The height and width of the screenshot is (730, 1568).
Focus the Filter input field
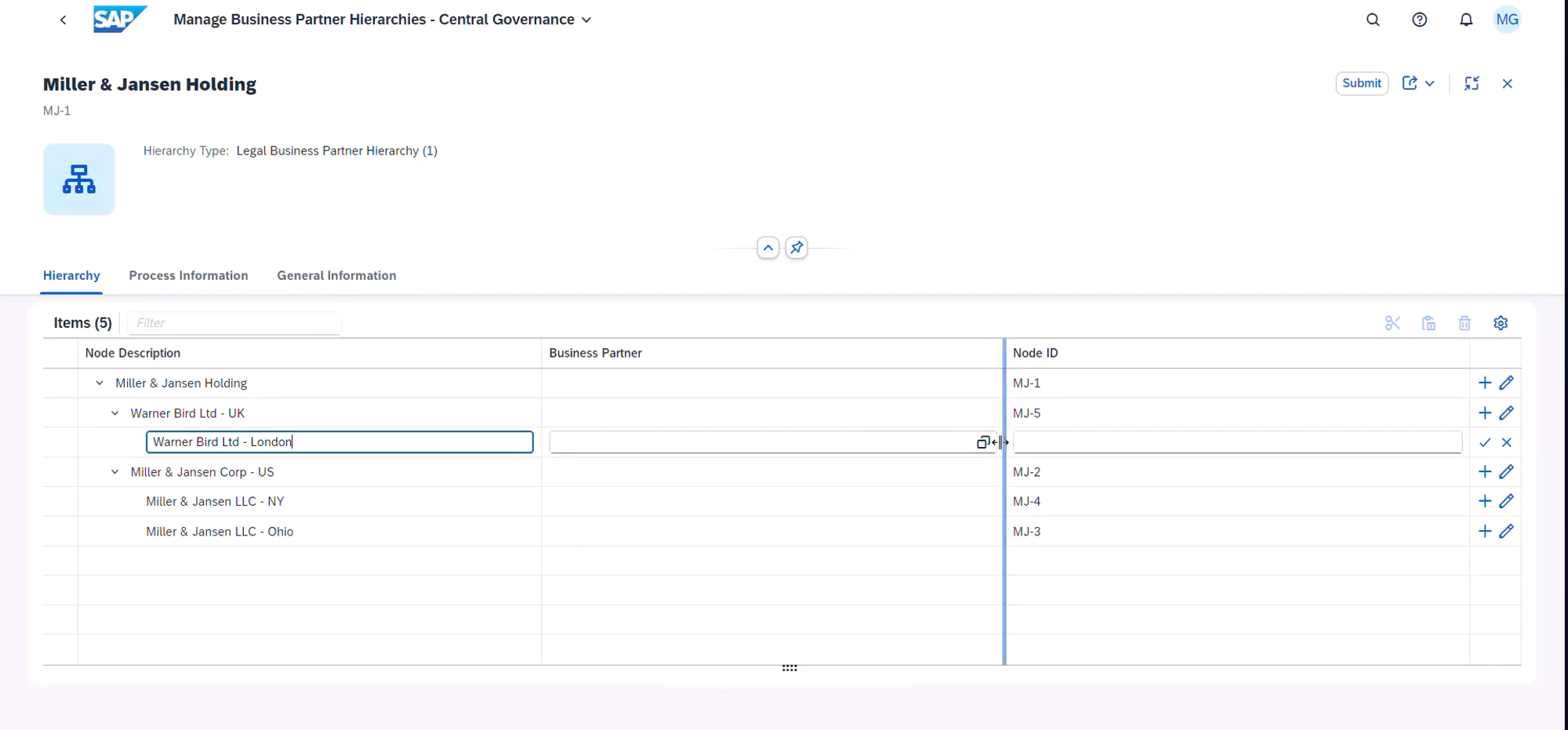click(234, 323)
